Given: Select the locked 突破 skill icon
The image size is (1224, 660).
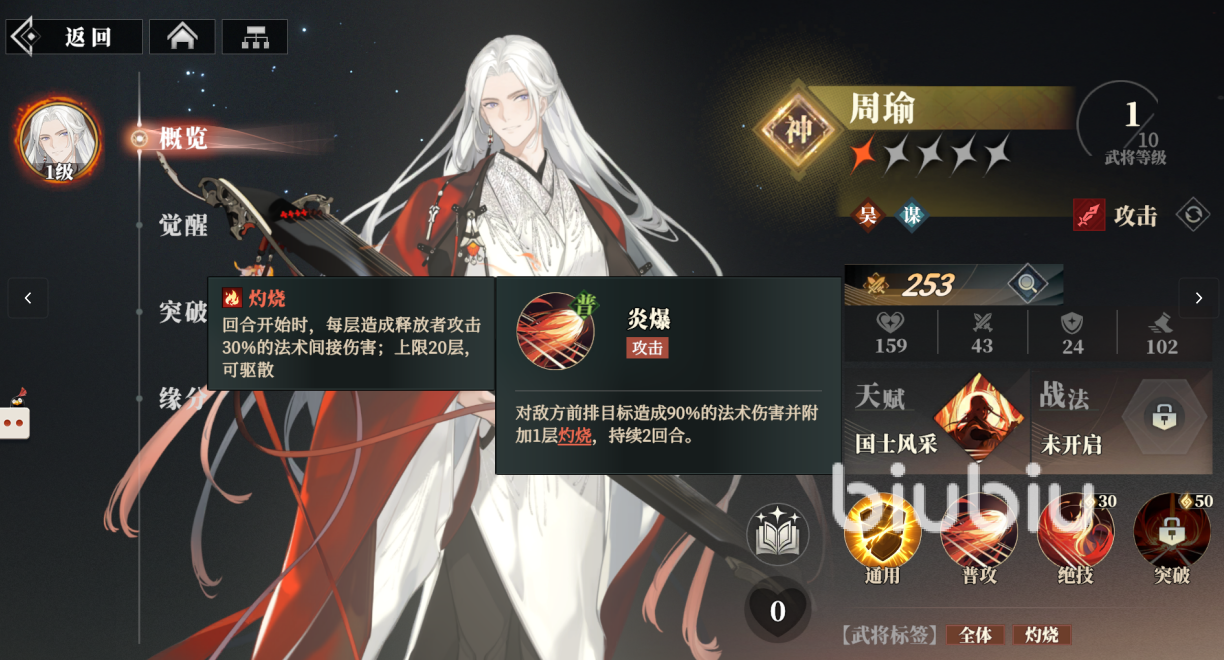Looking at the screenshot, I should [x=1171, y=531].
